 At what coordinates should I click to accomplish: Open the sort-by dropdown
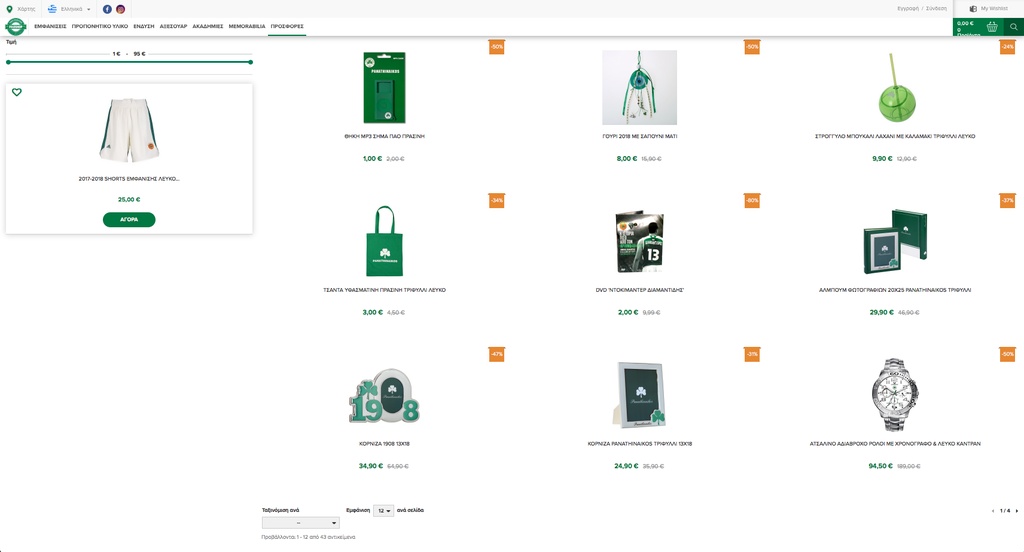(300, 523)
